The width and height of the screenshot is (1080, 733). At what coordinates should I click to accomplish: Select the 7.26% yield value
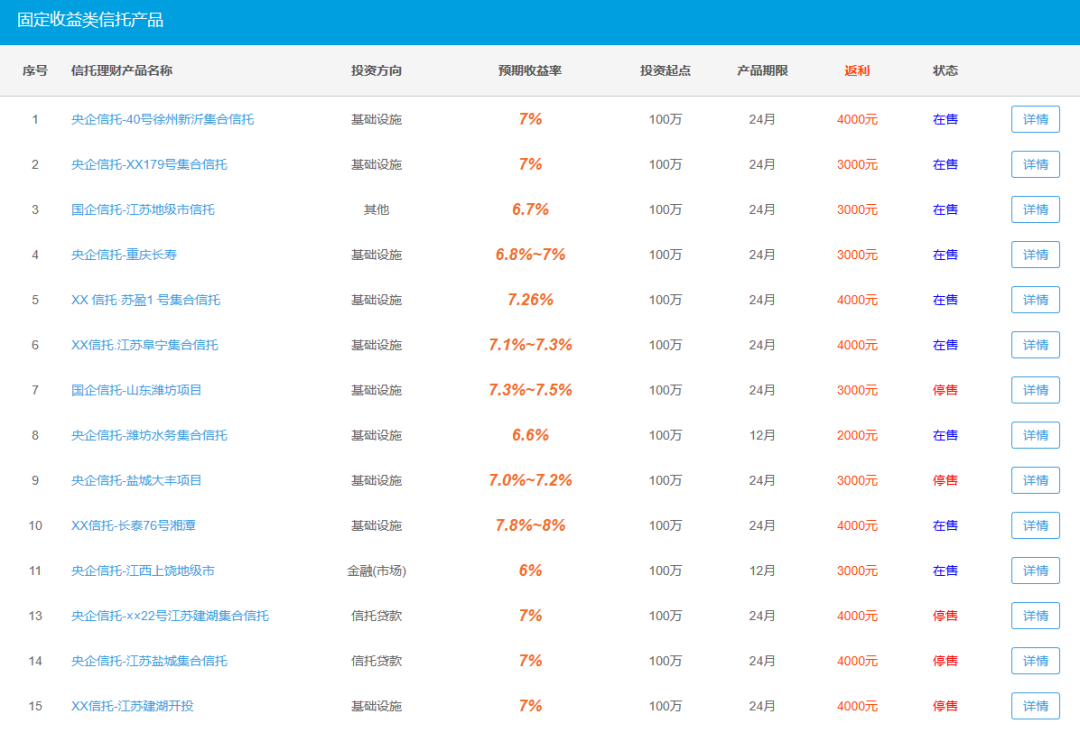(x=530, y=300)
